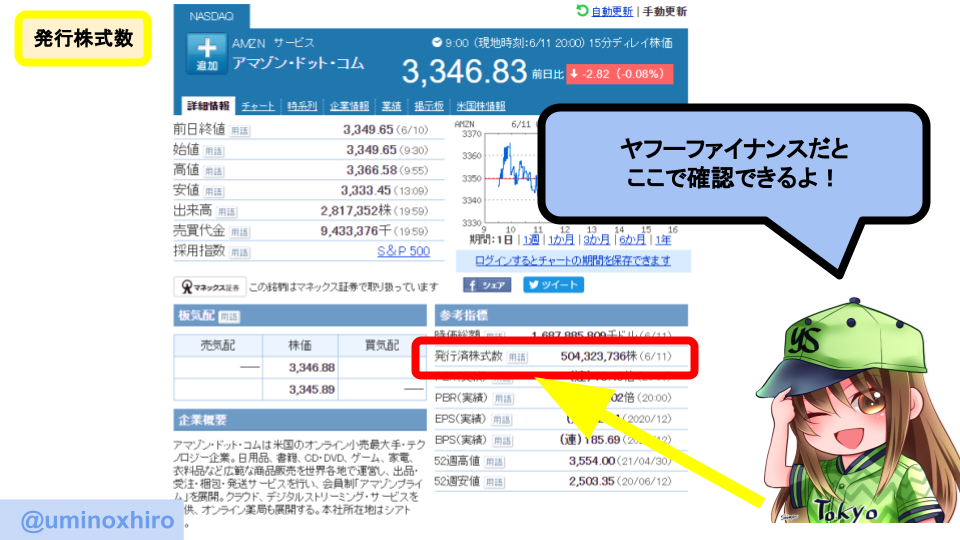Open the 自動更新 link
This screenshot has width=960, height=540.
pyautogui.click(x=612, y=12)
